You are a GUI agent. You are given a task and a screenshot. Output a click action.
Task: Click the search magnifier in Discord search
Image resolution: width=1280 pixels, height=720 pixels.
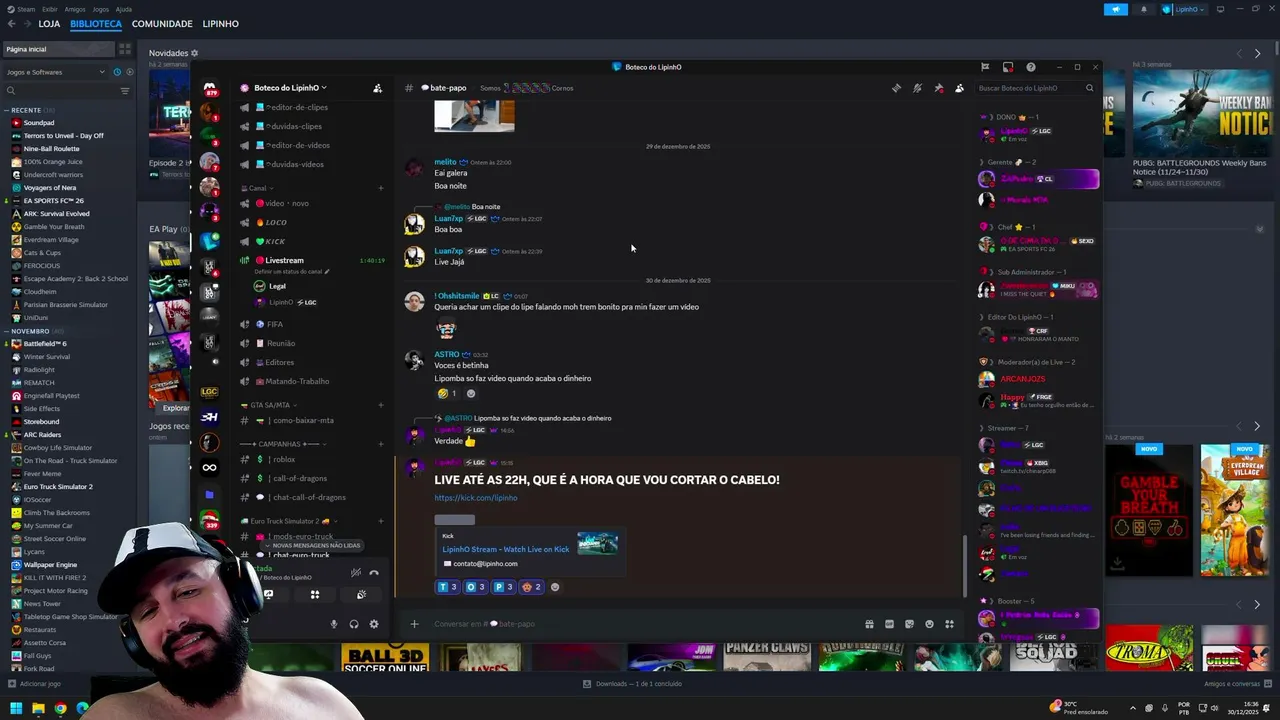tap(1089, 88)
